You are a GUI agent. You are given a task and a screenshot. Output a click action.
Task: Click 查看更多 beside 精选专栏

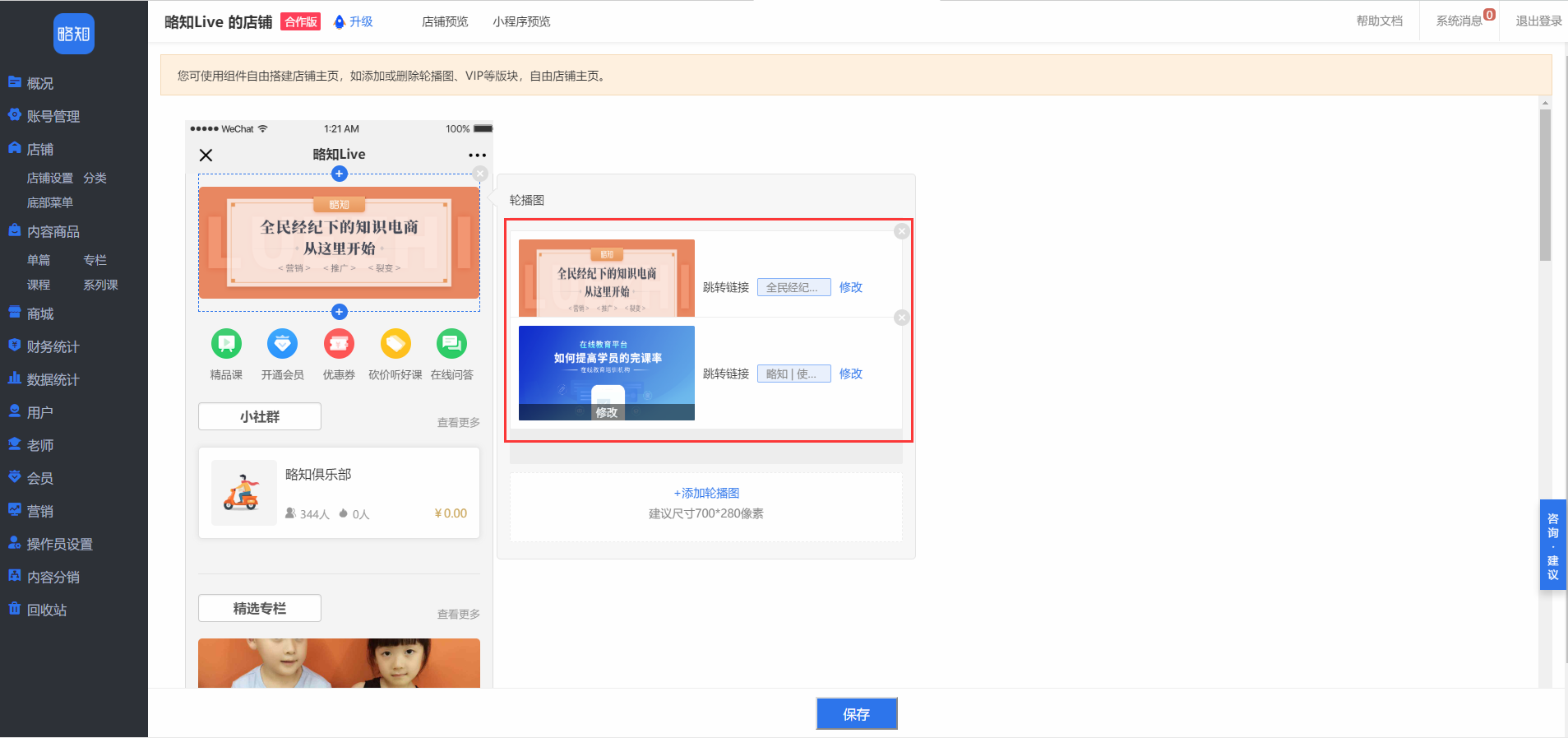point(458,614)
